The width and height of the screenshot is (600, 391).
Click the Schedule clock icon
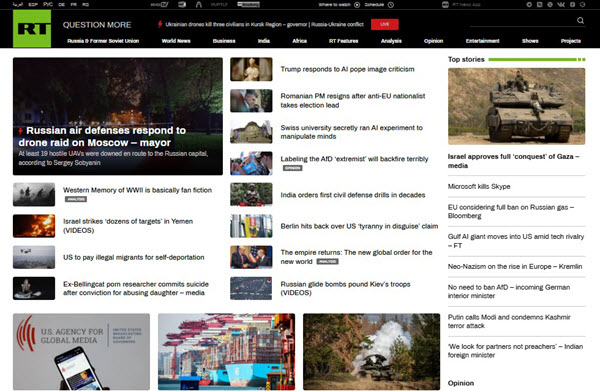point(391,5)
